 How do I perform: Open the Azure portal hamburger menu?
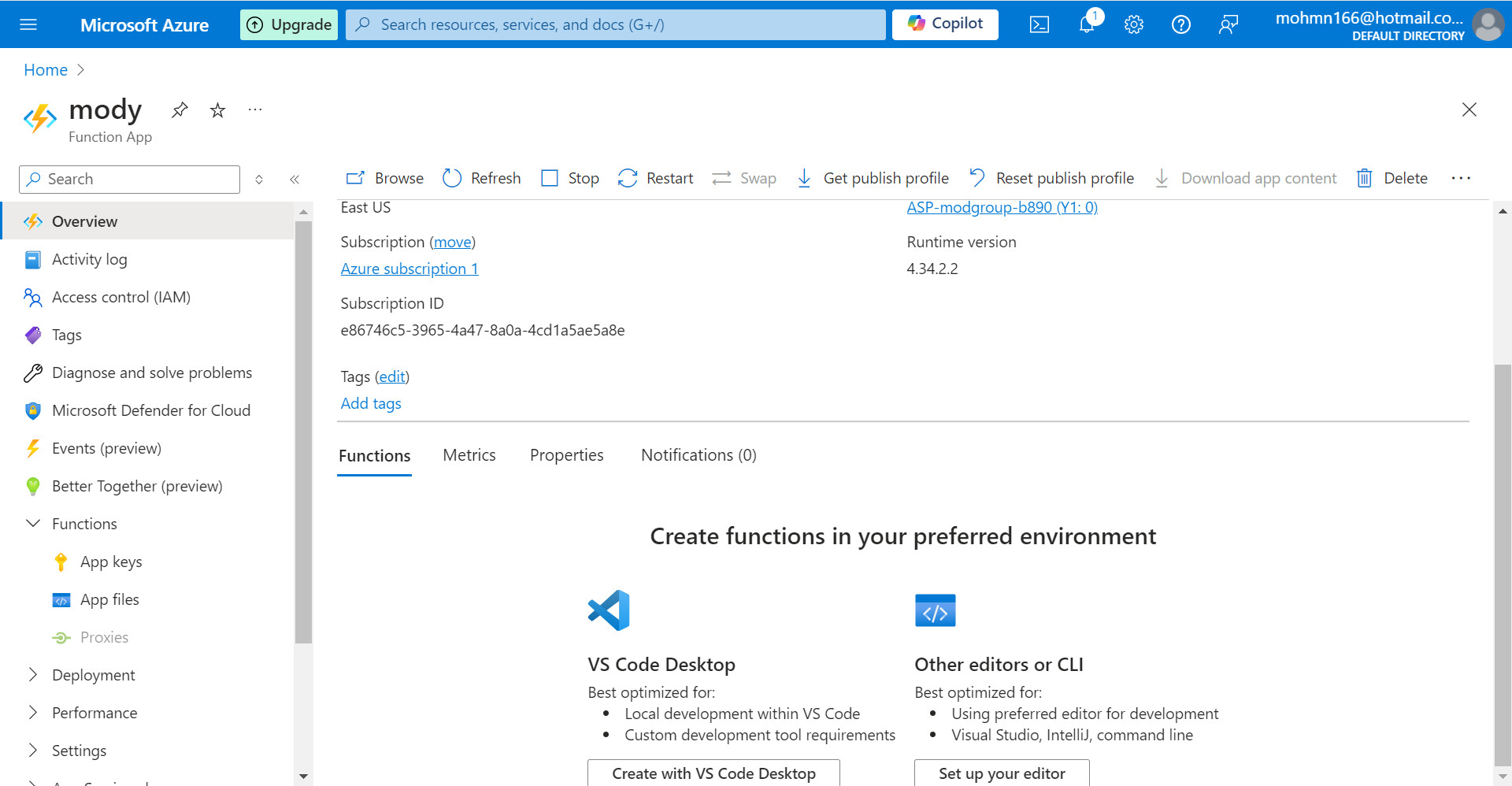28,24
